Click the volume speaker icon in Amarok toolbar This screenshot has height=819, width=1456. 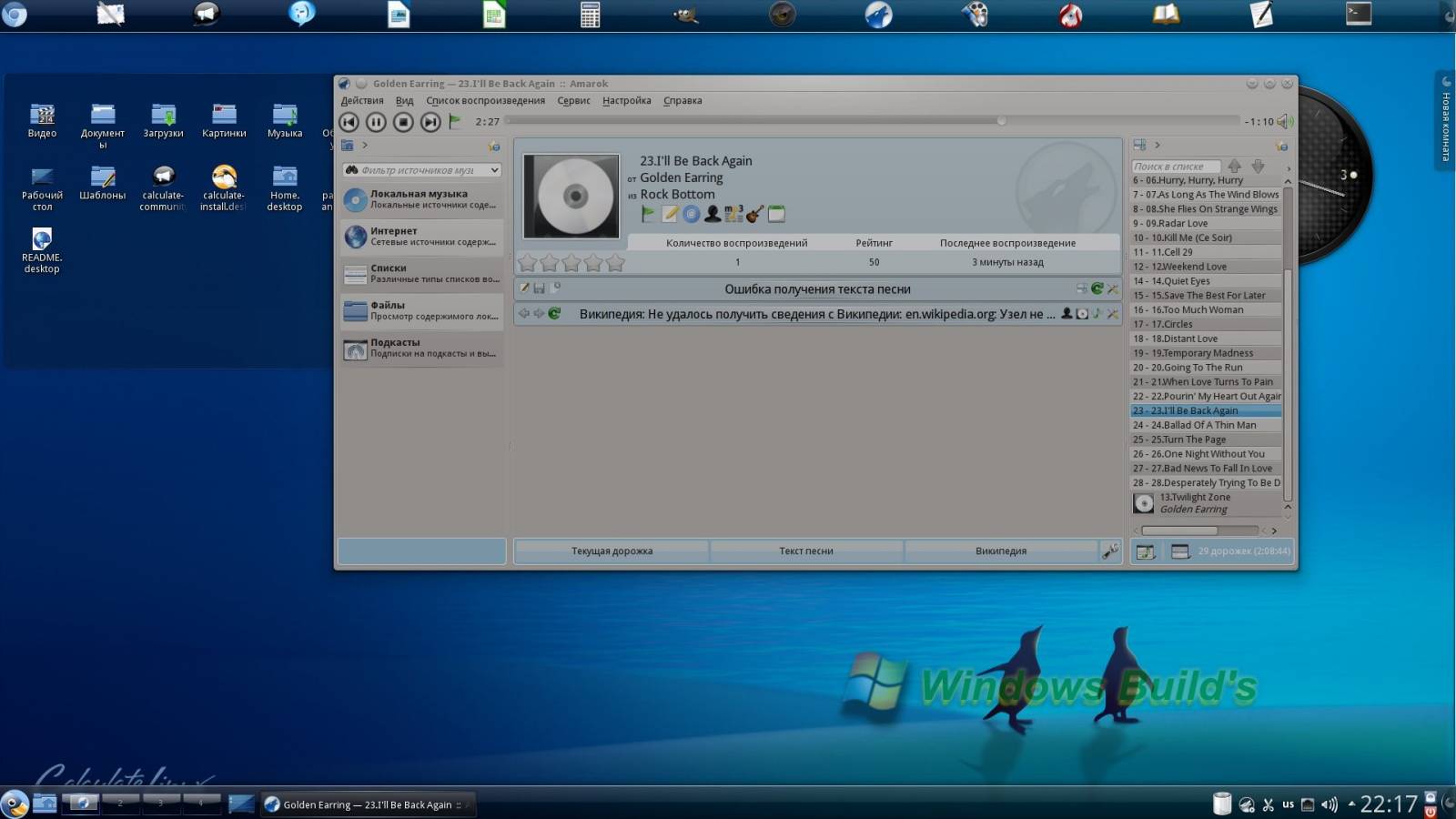coord(1285,121)
